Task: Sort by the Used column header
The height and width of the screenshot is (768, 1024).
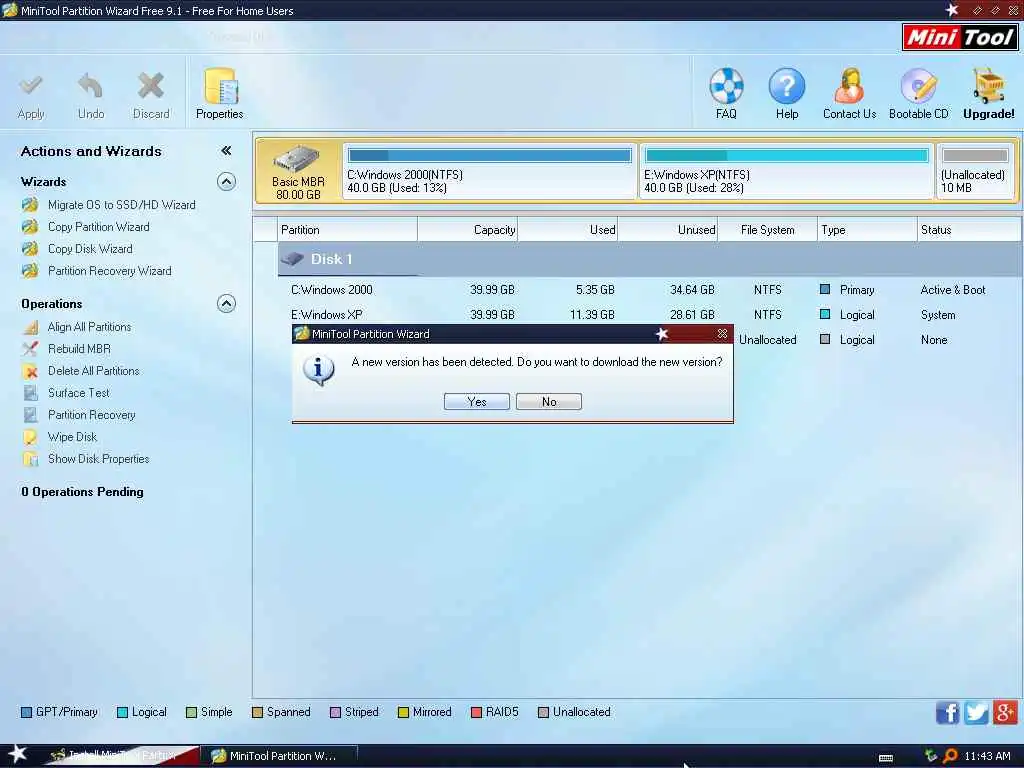Action: pyautogui.click(x=568, y=230)
